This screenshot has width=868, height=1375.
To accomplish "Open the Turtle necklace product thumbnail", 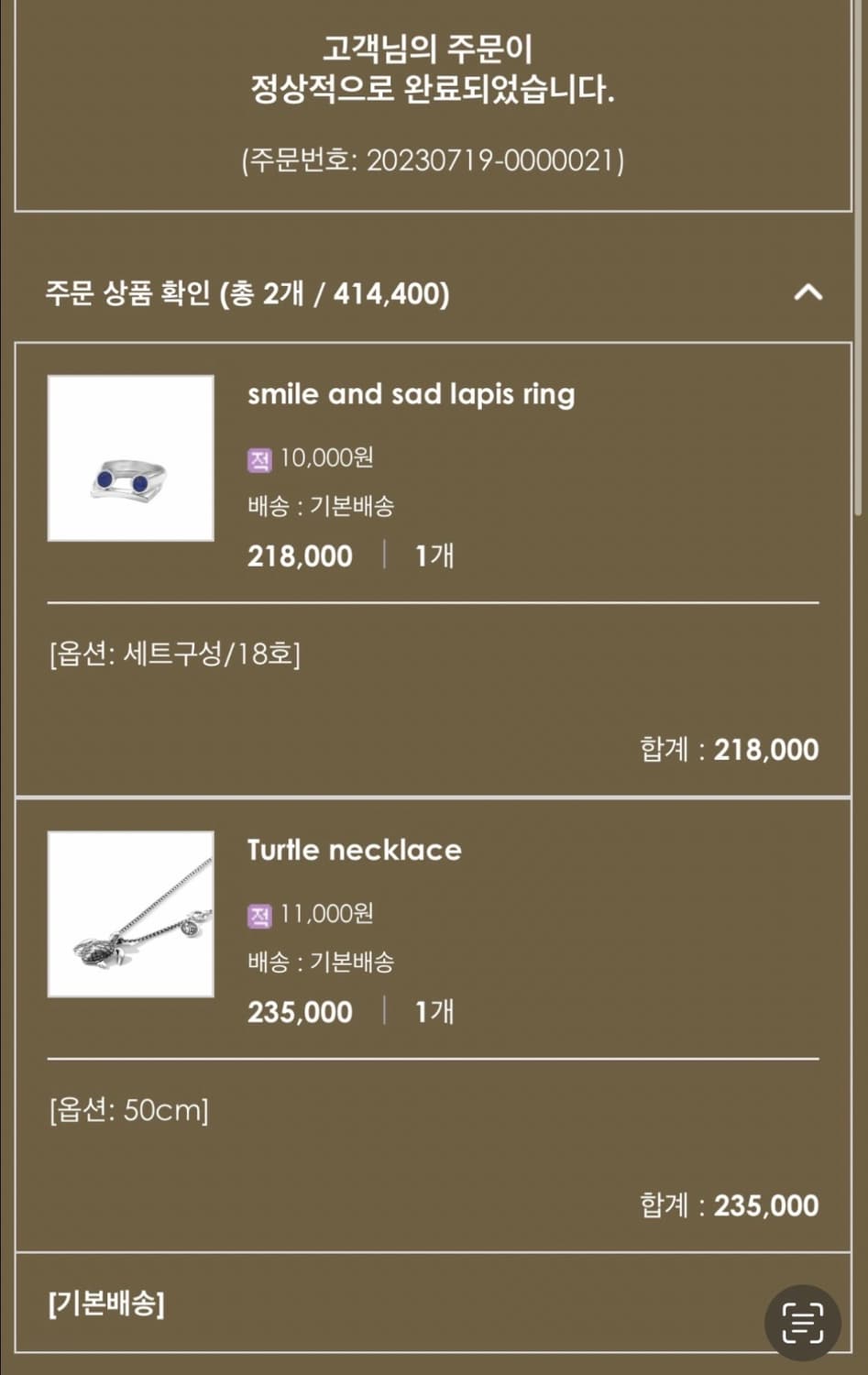I will click(x=131, y=914).
